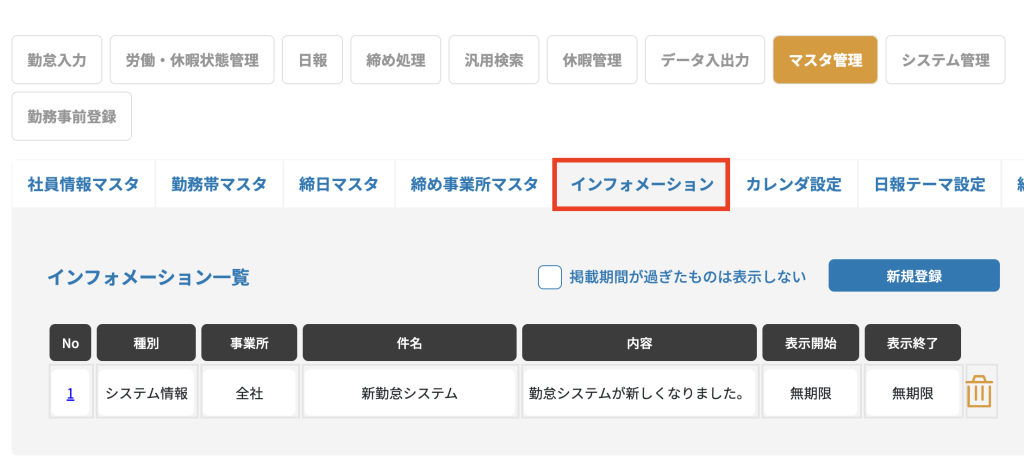Open 休暇管理 from the top menu
Image resolution: width=1024 pixels, height=474 pixels.
click(x=592, y=60)
